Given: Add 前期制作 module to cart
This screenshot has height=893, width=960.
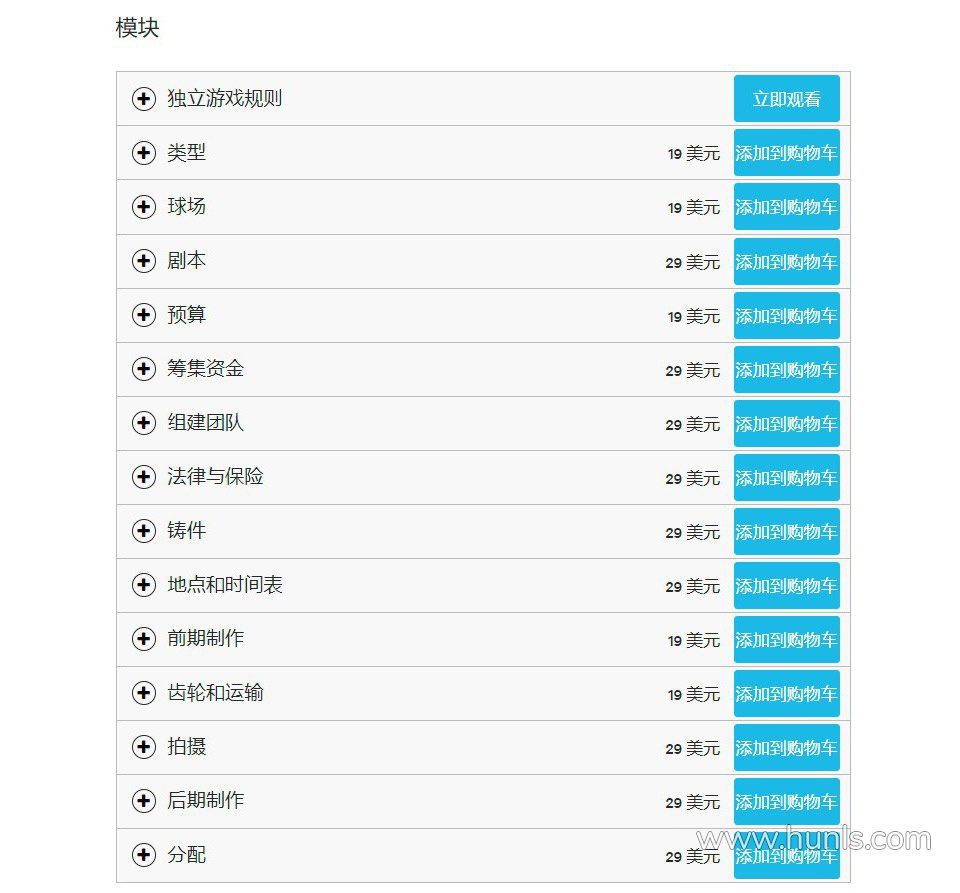Looking at the screenshot, I should (x=786, y=639).
